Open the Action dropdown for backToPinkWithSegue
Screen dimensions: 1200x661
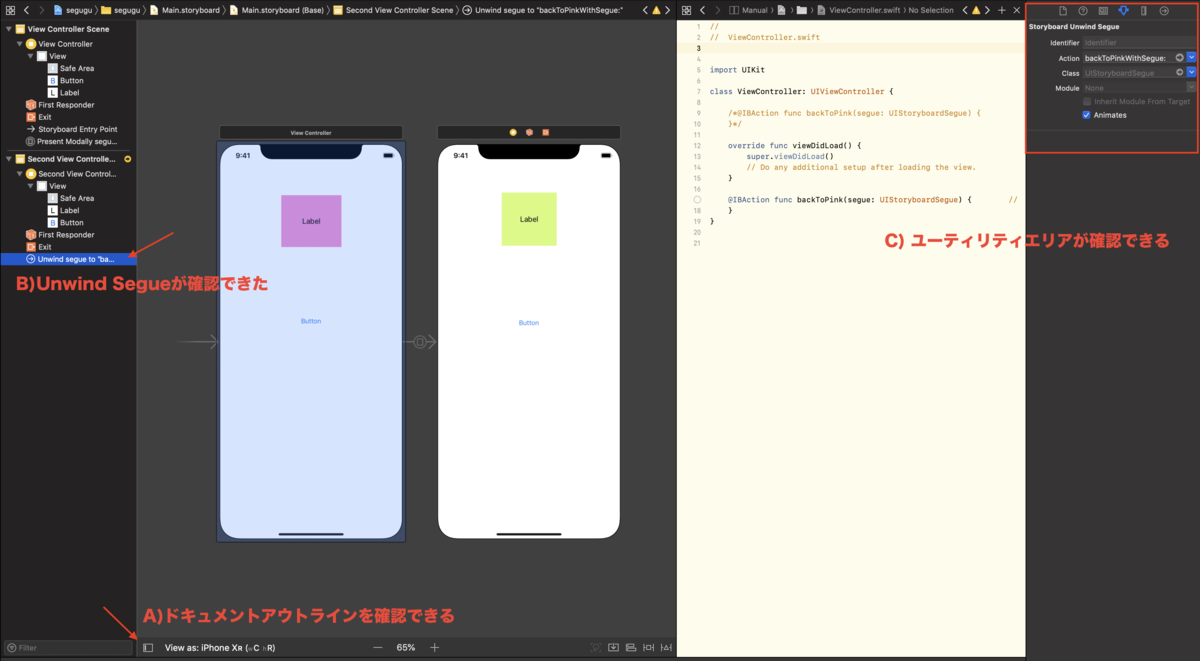tap(1191, 58)
